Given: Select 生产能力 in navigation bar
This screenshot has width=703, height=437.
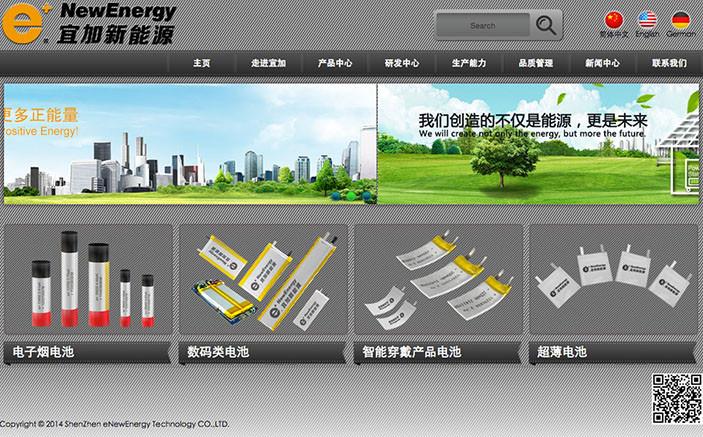Looking at the screenshot, I should [x=469, y=64].
